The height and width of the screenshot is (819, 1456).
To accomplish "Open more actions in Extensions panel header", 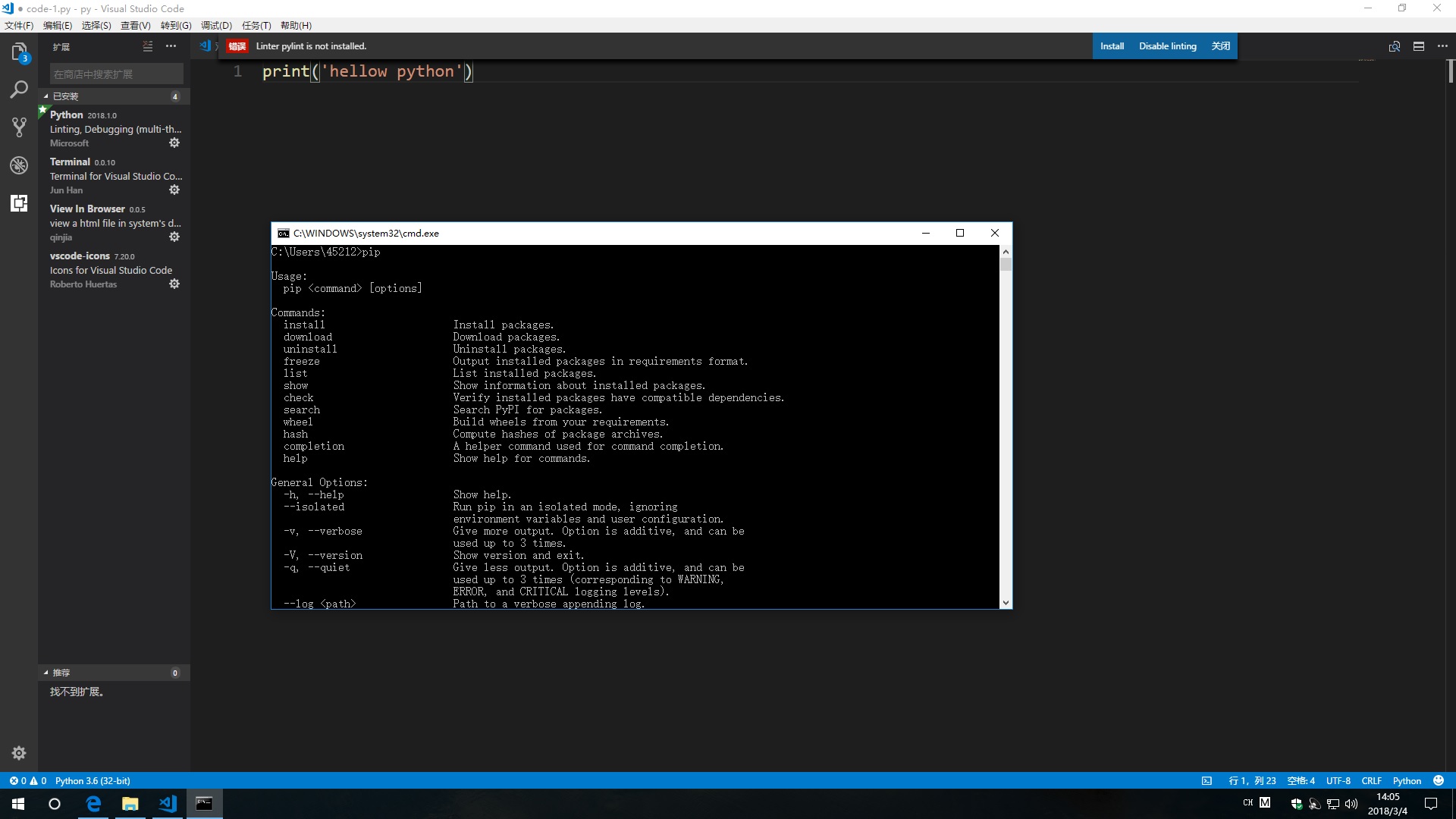I will (x=171, y=46).
